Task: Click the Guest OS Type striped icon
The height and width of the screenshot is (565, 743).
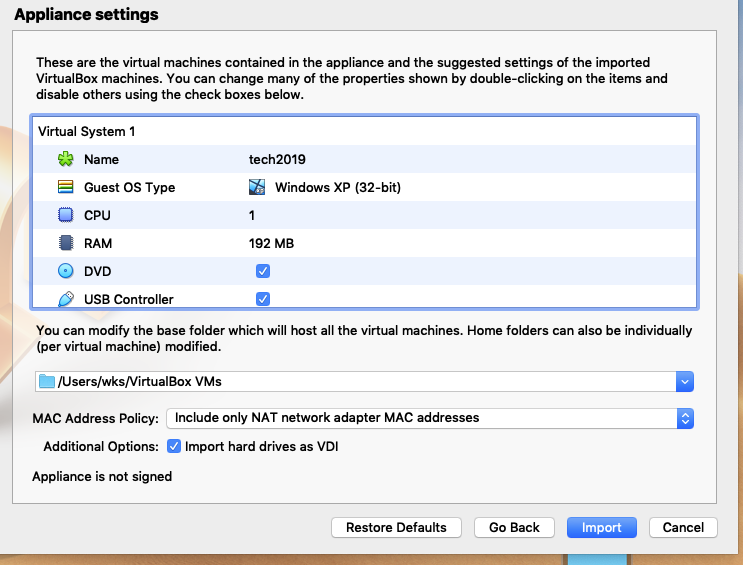Action: tap(65, 187)
